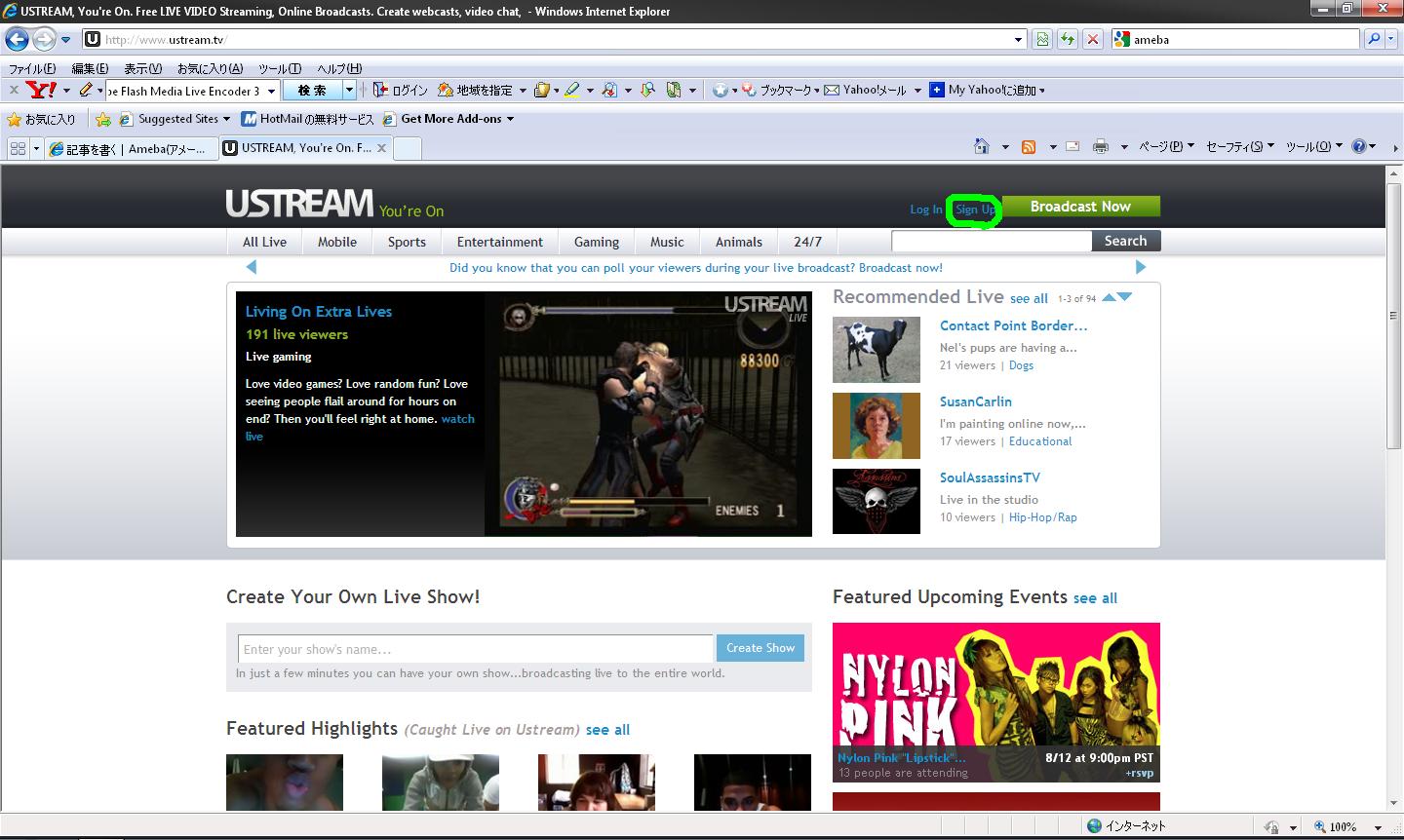Click the Hip-Hop/Rap category link
The width and height of the screenshot is (1404, 840).
[x=1043, y=517]
